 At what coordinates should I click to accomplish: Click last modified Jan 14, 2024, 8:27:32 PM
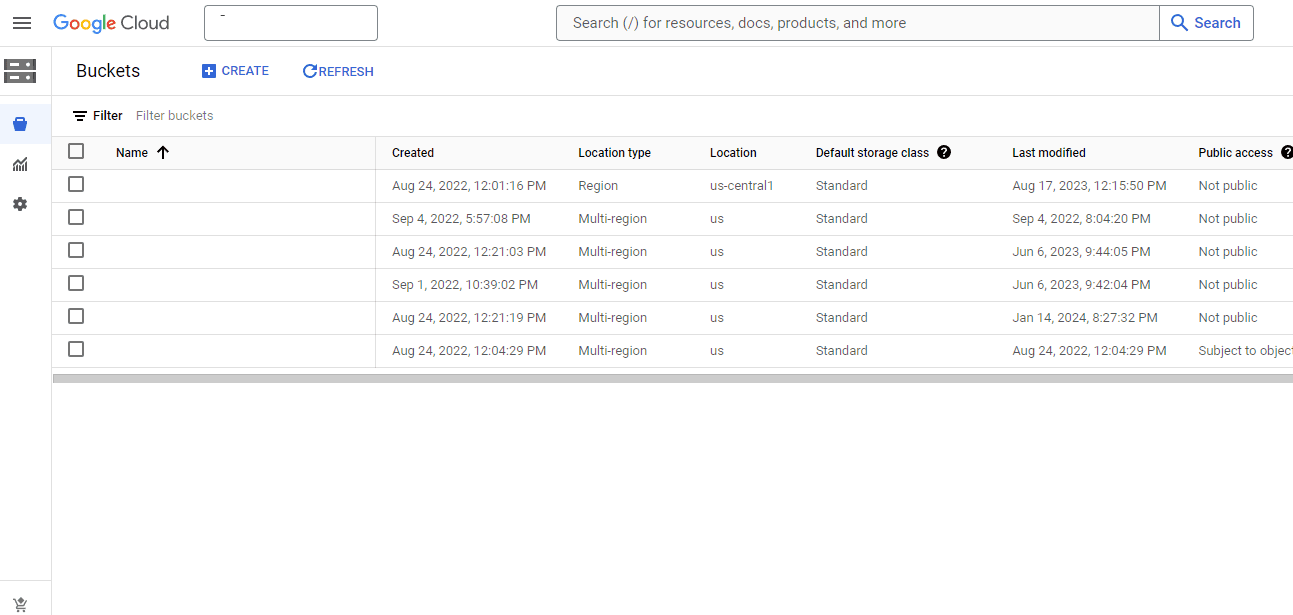(1085, 318)
